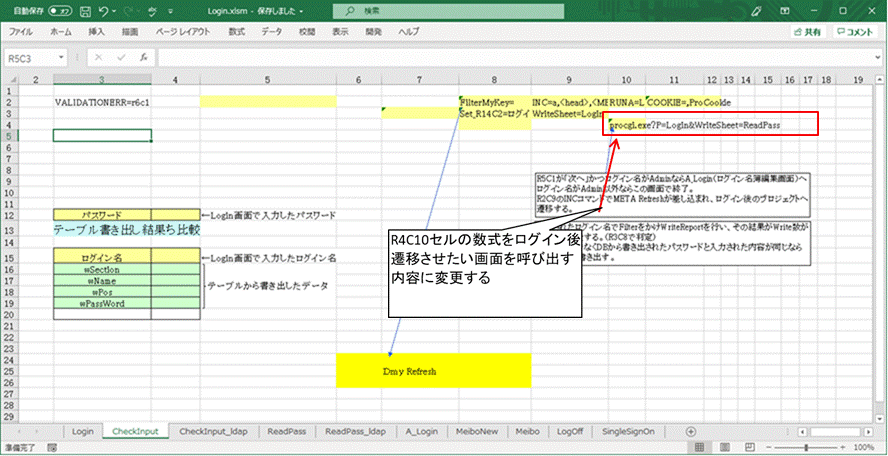Open the Undo history dropdown arrow

115,11
